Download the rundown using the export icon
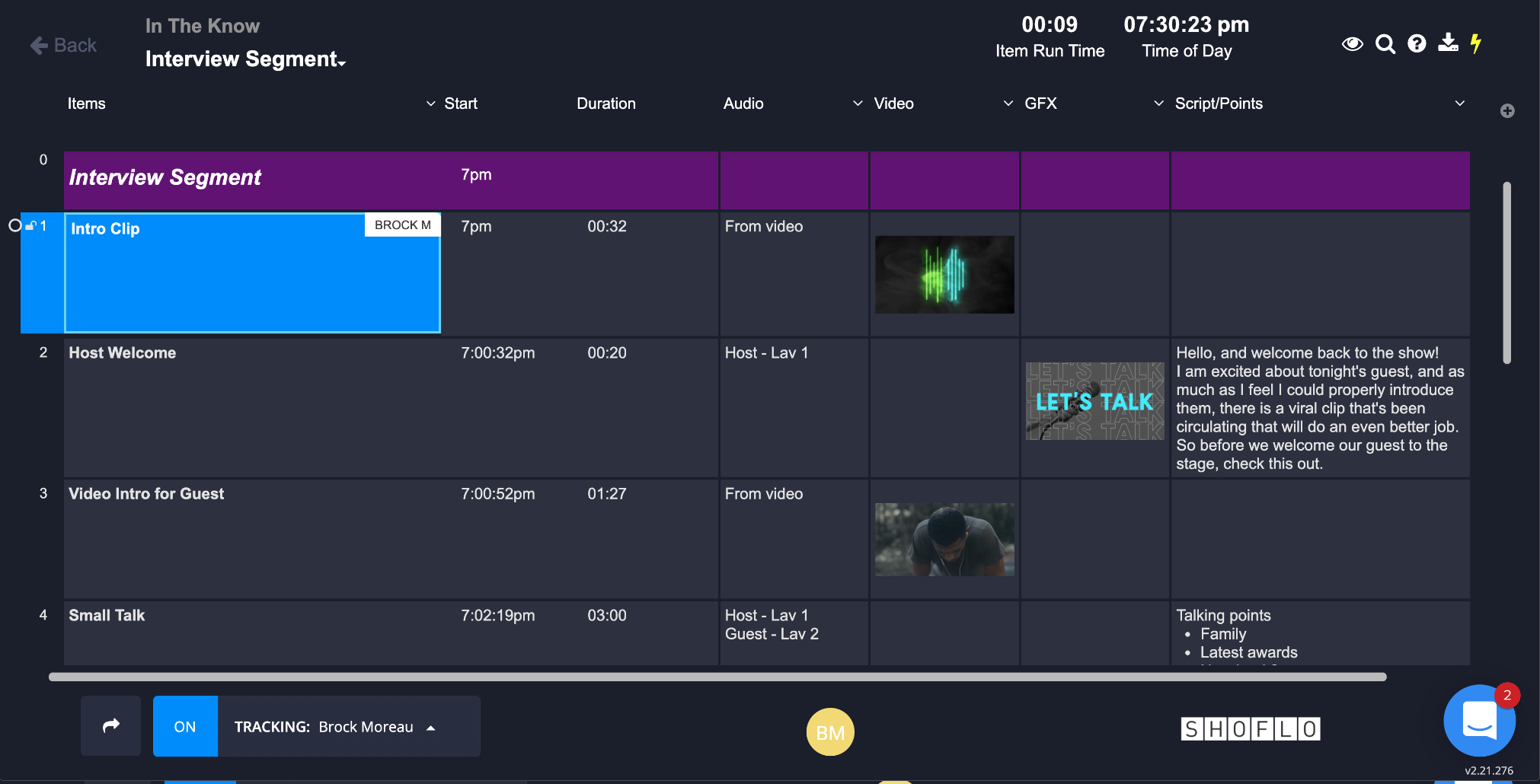This screenshot has width=1540, height=784. 1447,44
